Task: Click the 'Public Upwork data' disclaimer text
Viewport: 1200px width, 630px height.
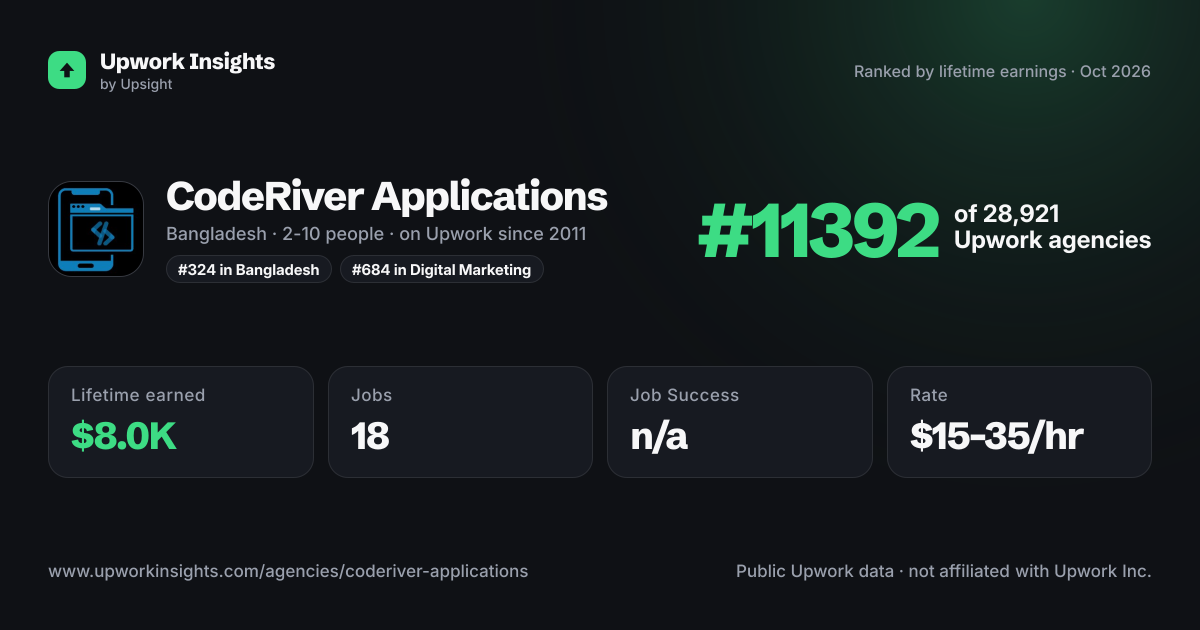Action: 944,572
